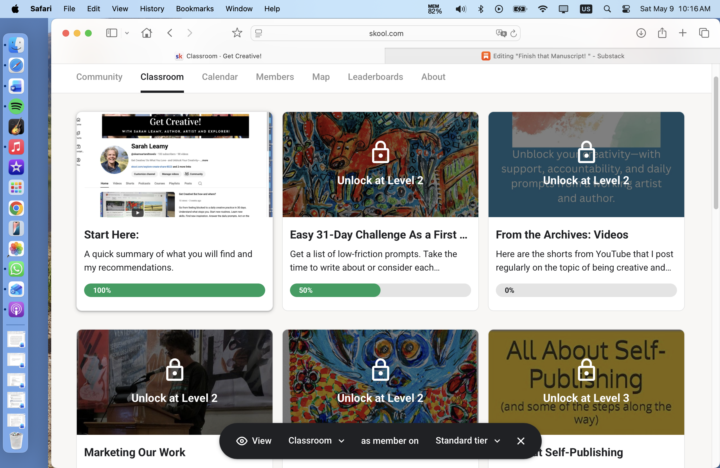The image size is (720, 468).
Task: Open Easy 31-Day Challenge course title
Action: [378, 235]
